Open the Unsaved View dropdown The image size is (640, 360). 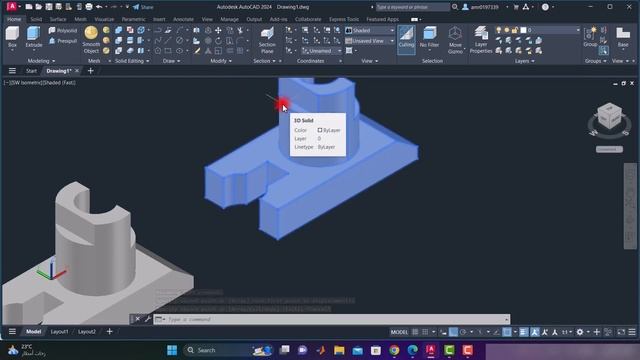pyautogui.click(x=370, y=41)
